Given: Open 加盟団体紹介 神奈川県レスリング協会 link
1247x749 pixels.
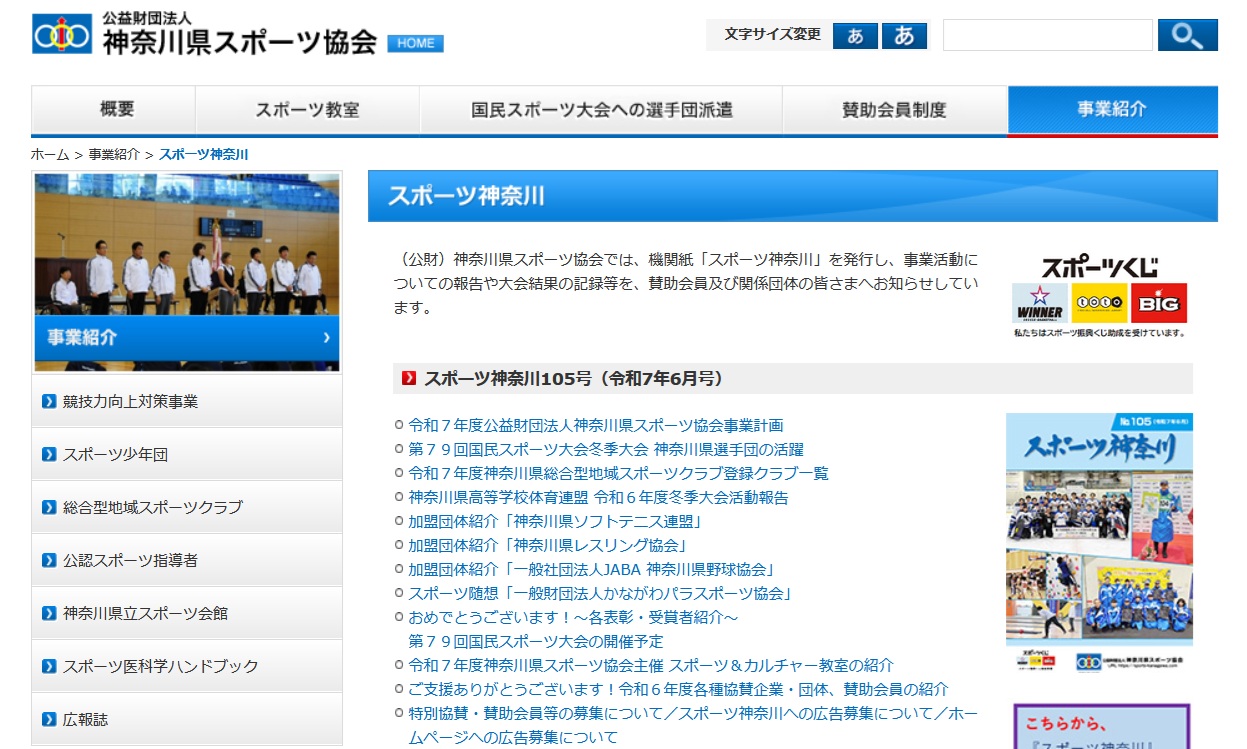Looking at the screenshot, I should coord(548,545).
